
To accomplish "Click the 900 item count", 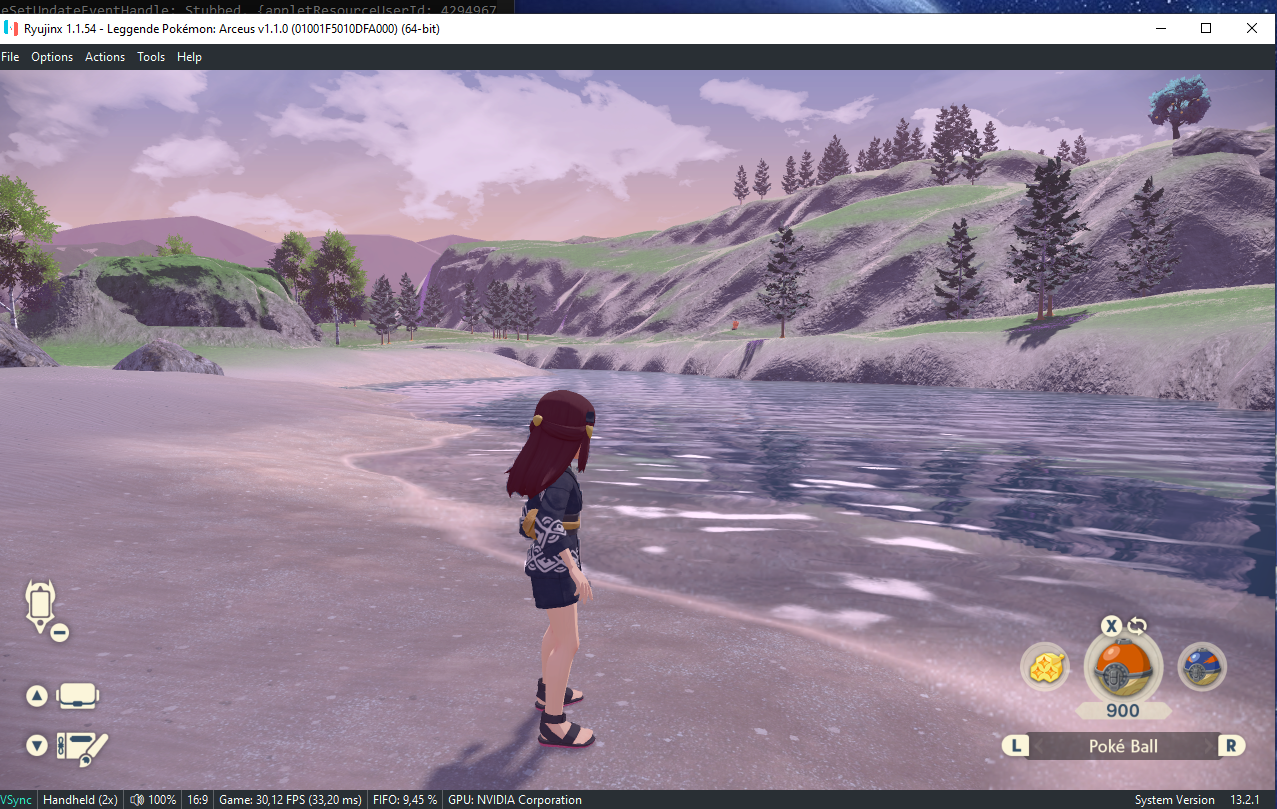I will tap(1123, 711).
